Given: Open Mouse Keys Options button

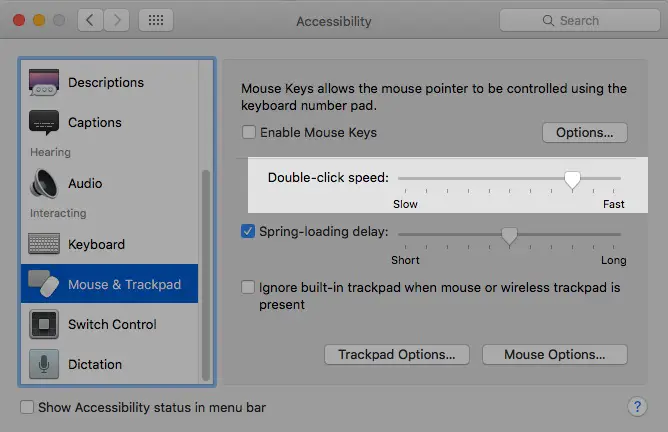Looking at the screenshot, I should pyautogui.click(x=584, y=132).
